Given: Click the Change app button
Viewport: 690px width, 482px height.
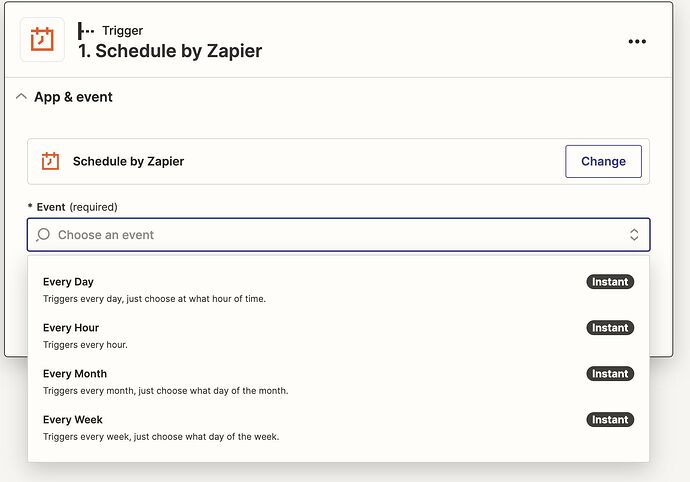Looking at the screenshot, I should pos(603,162).
